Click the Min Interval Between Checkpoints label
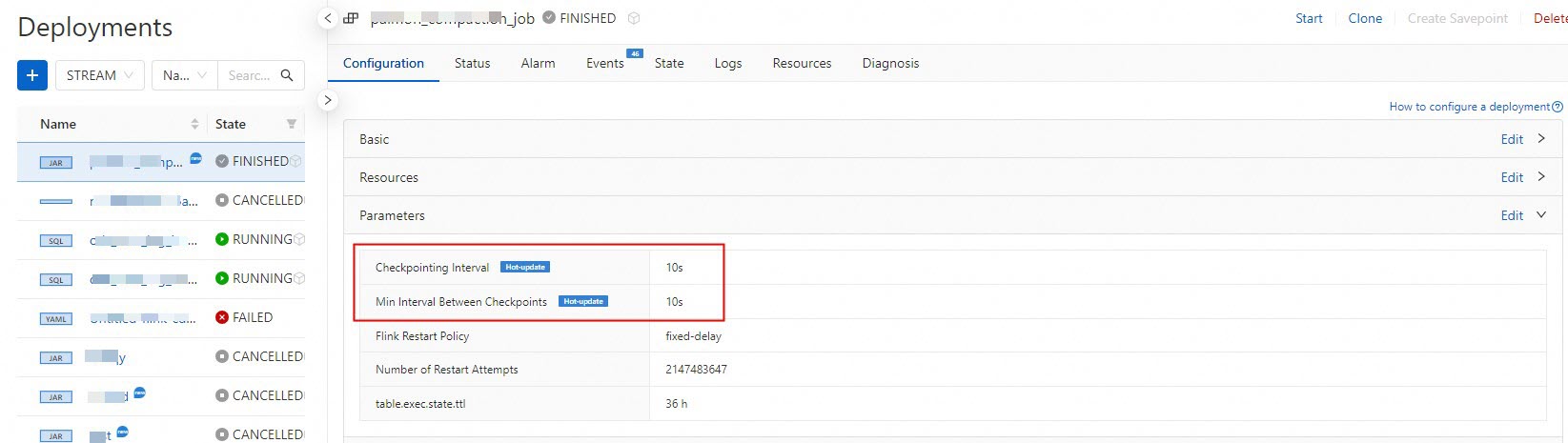Image resolution: width=1568 pixels, height=443 pixels. (x=461, y=302)
